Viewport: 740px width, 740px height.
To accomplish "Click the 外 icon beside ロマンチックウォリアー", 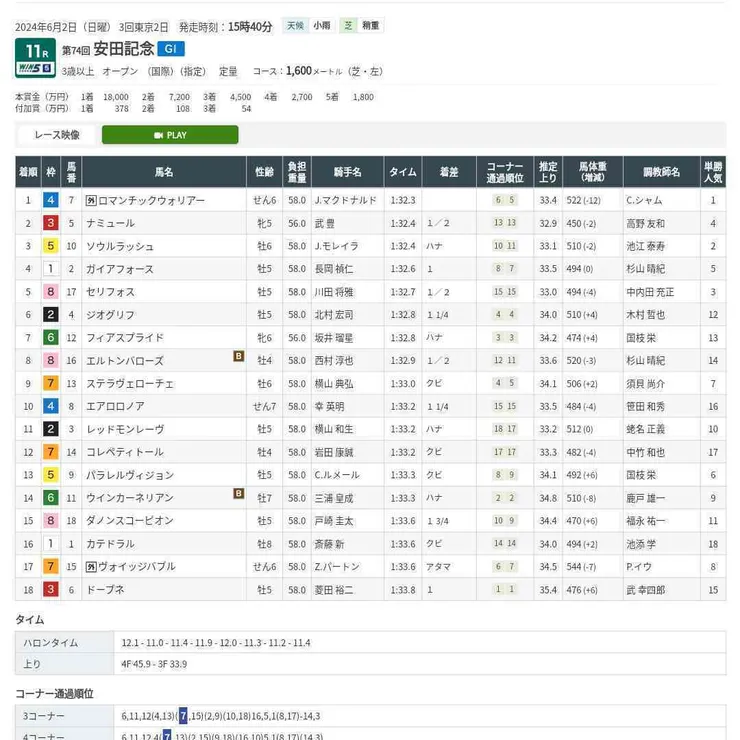I will tap(90, 200).
